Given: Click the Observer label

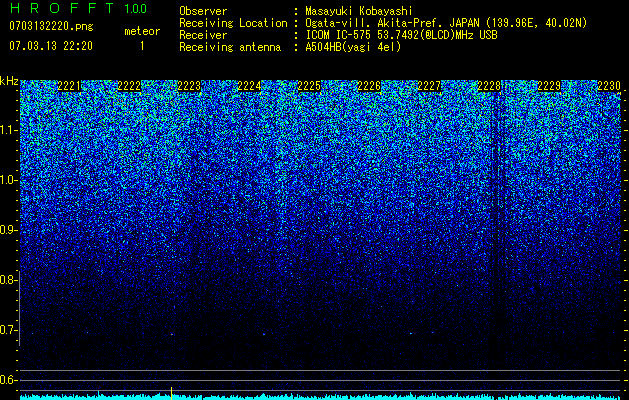Looking at the screenshot, I should [x=203, y=11].
